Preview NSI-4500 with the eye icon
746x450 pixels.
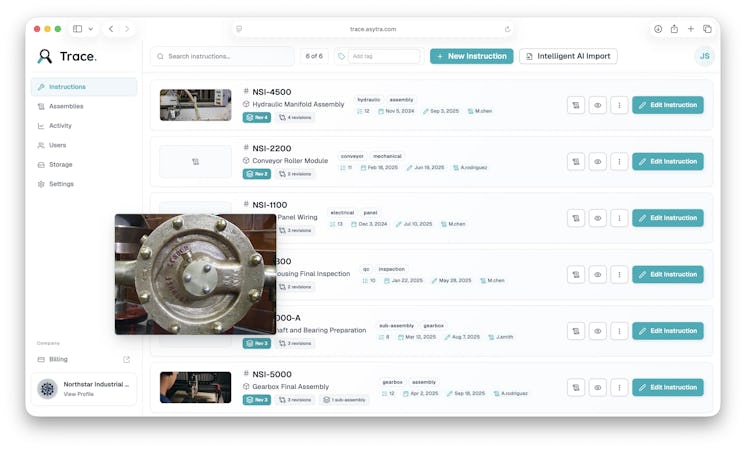pos(598,105)
